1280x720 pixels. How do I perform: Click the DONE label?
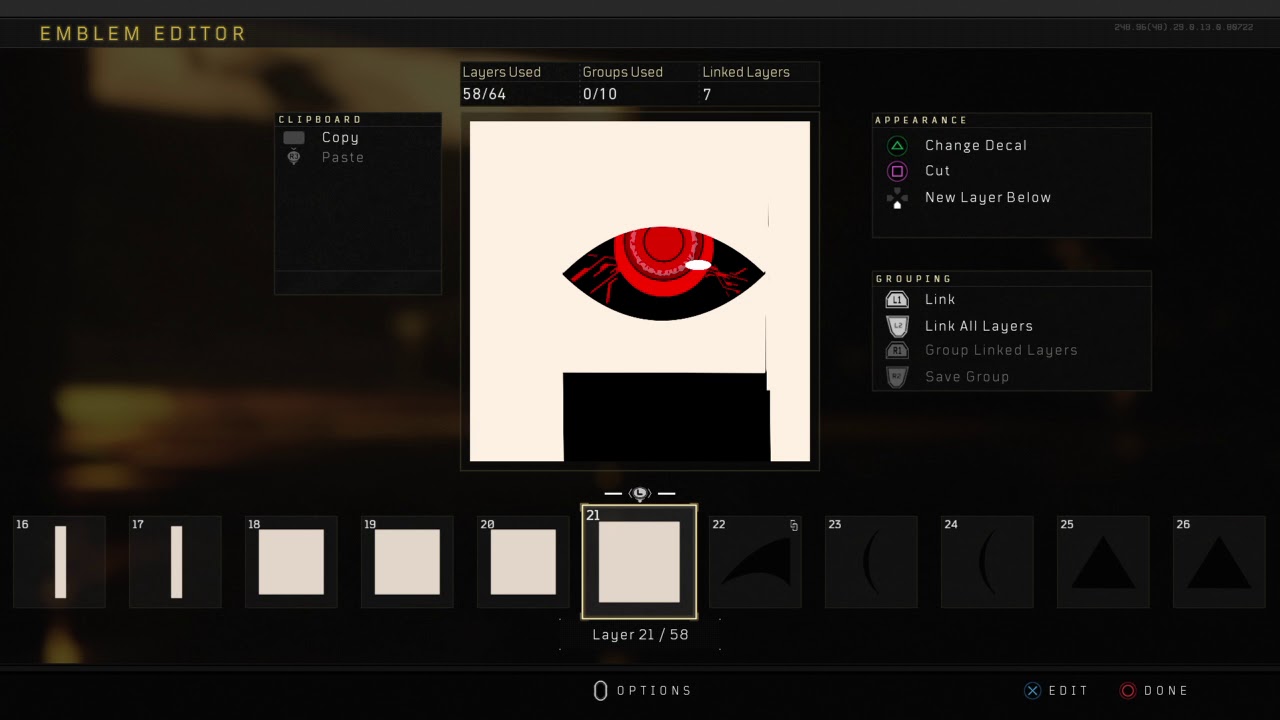1166,690
